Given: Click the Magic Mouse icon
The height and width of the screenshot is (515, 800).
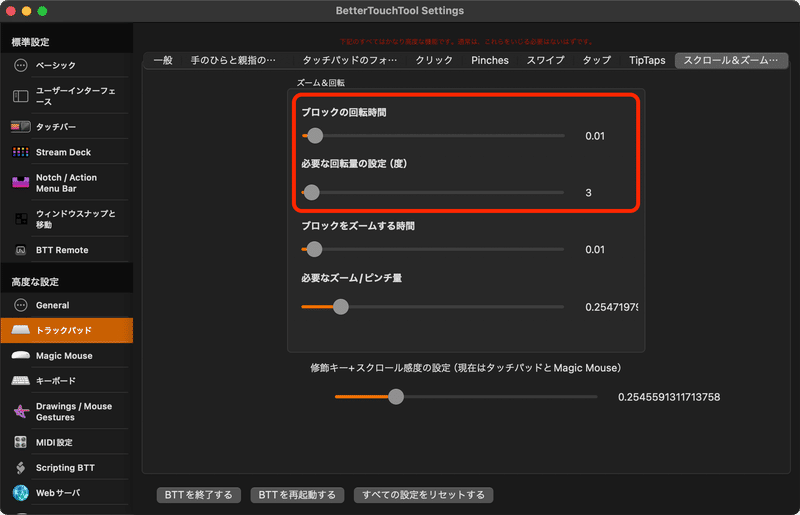Looking at the screenshot, I should point(20,355).
